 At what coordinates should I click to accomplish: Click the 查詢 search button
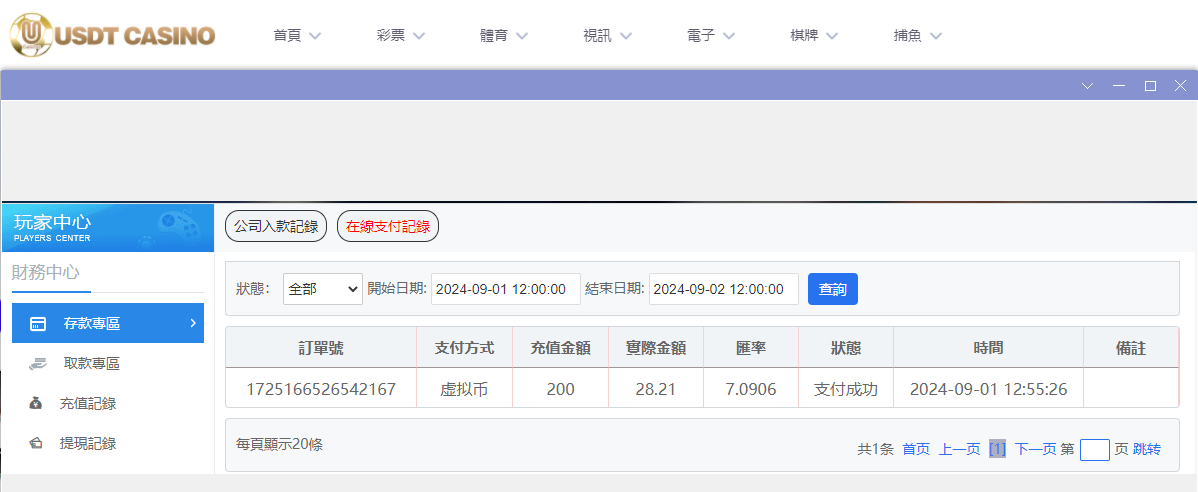coord(832,289)
